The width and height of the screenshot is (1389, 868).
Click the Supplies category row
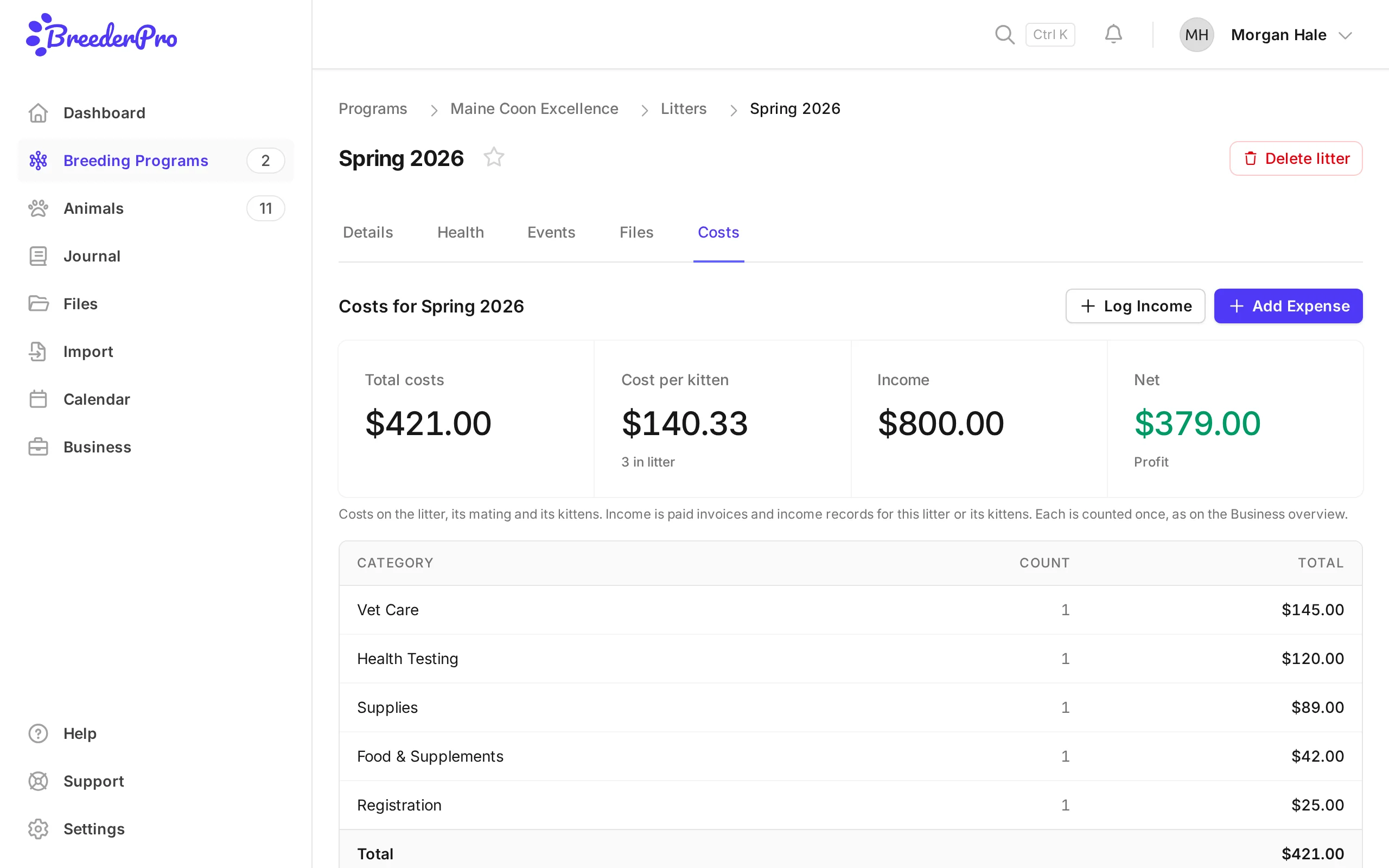coord(850,707)
